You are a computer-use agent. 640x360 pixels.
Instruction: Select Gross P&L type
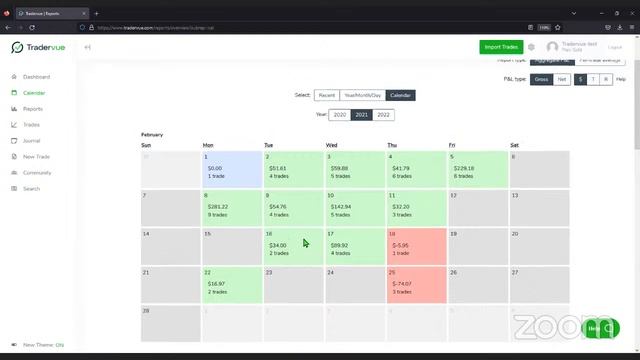point(541,79)
